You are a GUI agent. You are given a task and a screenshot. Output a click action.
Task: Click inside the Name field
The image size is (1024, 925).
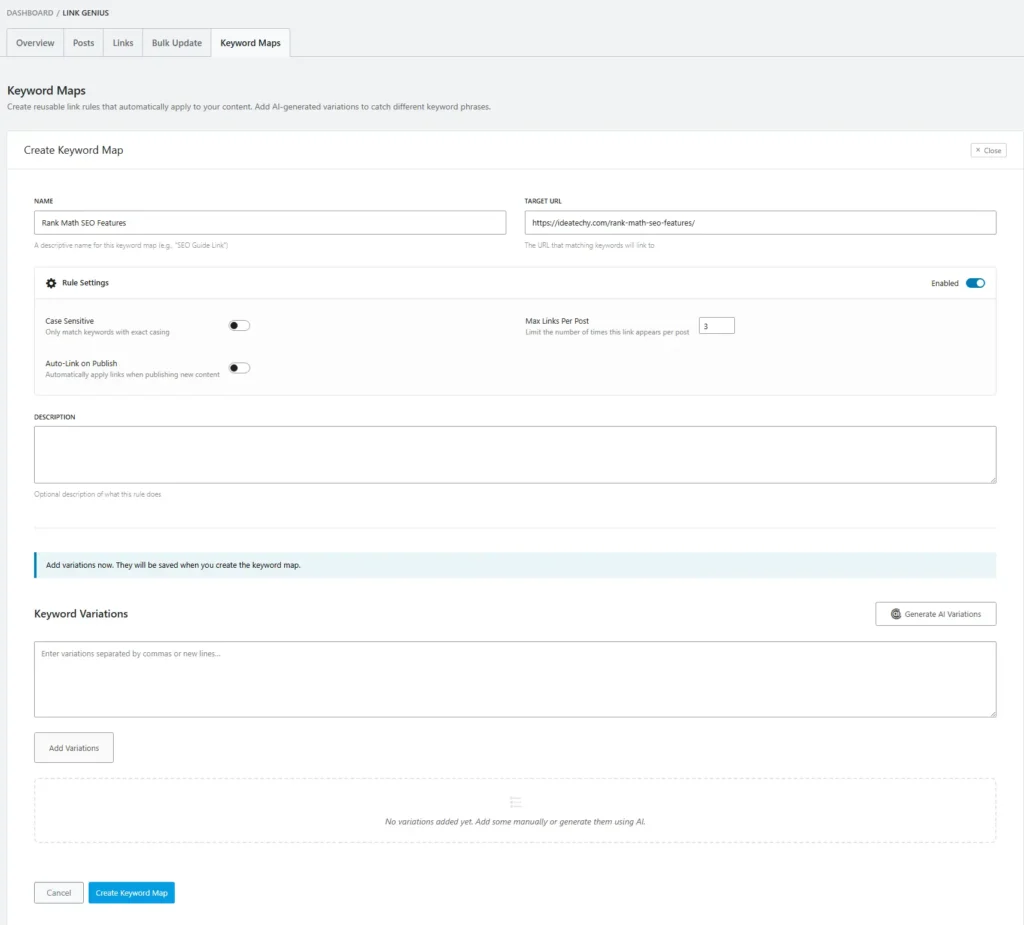270,221
